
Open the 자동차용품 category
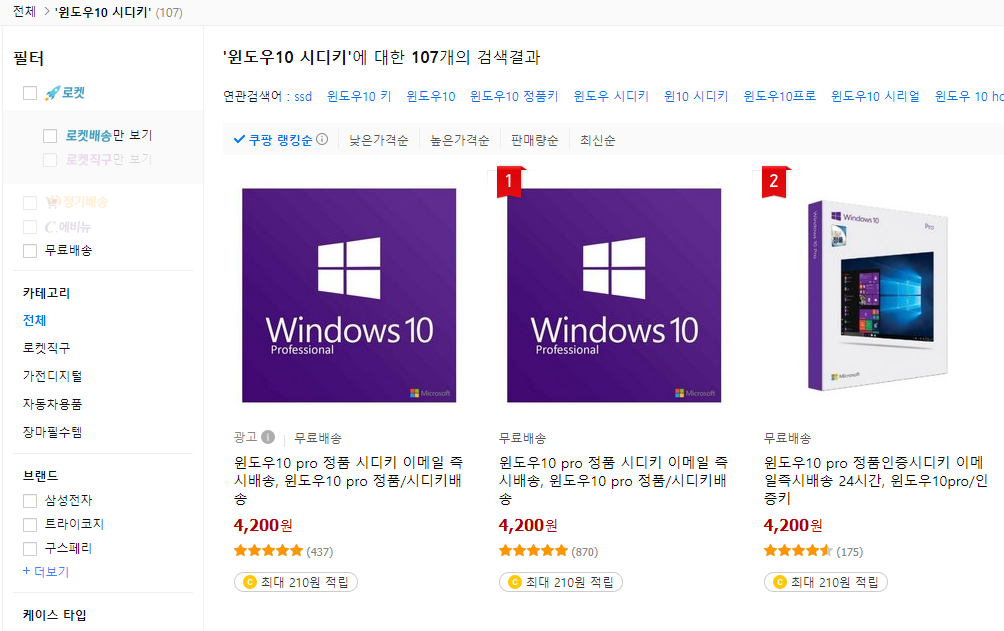pyautogui.click(x=53, y=404)
